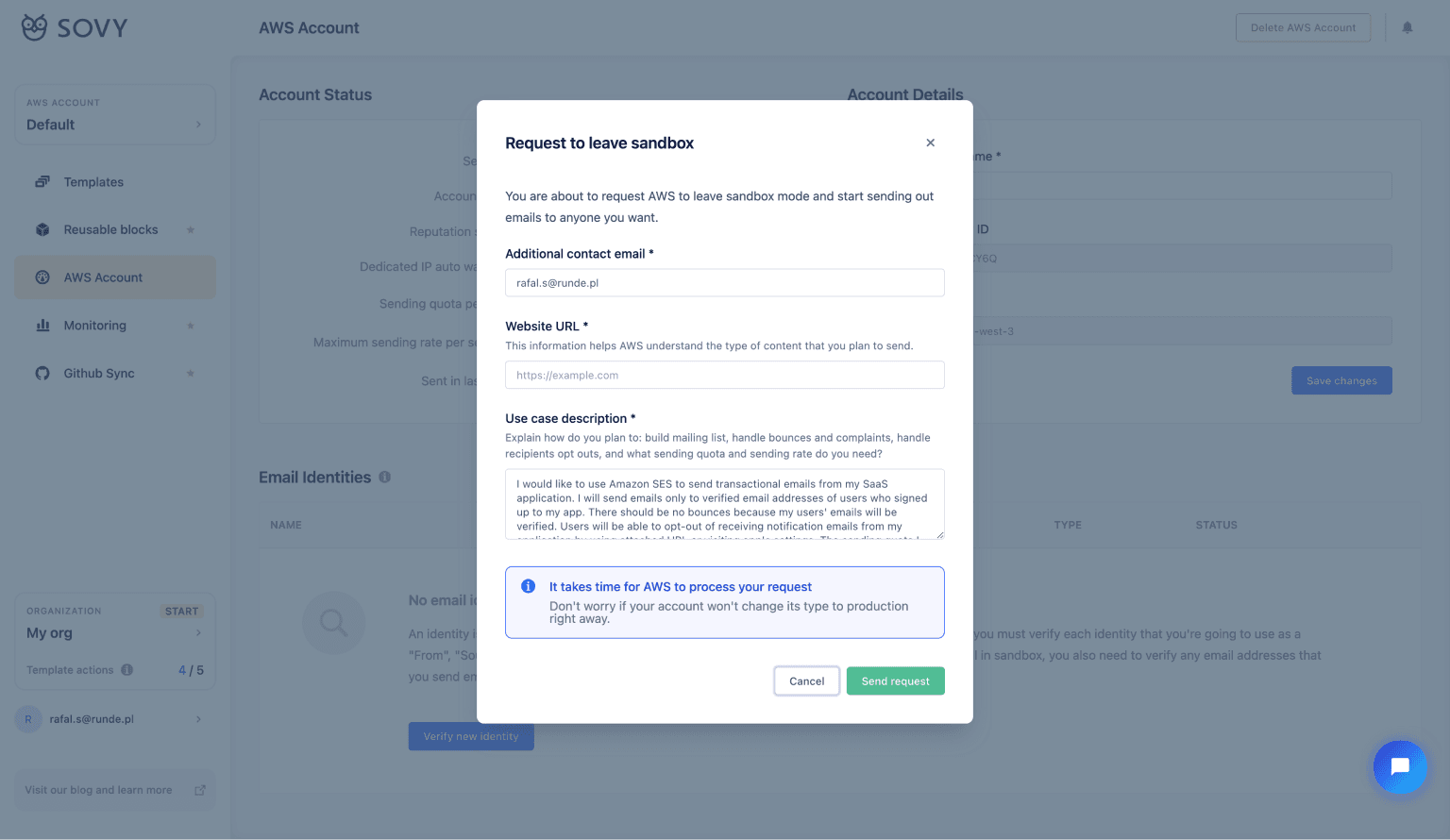Click the Template actions info icon

click(127, 670)
